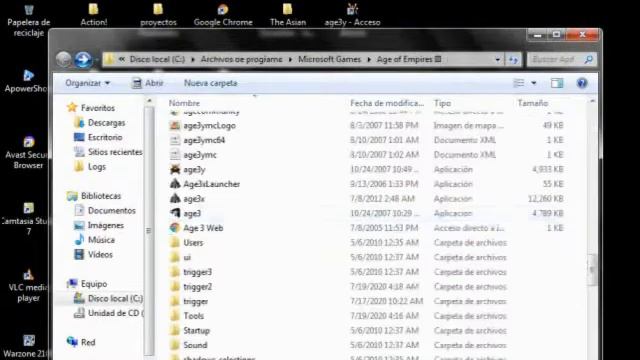The width and height of the screenshot is (640, 360).
Task: Launch Camtasia Studio 7 shortcut
Action: pyautogui.click(x=27, y=219)
